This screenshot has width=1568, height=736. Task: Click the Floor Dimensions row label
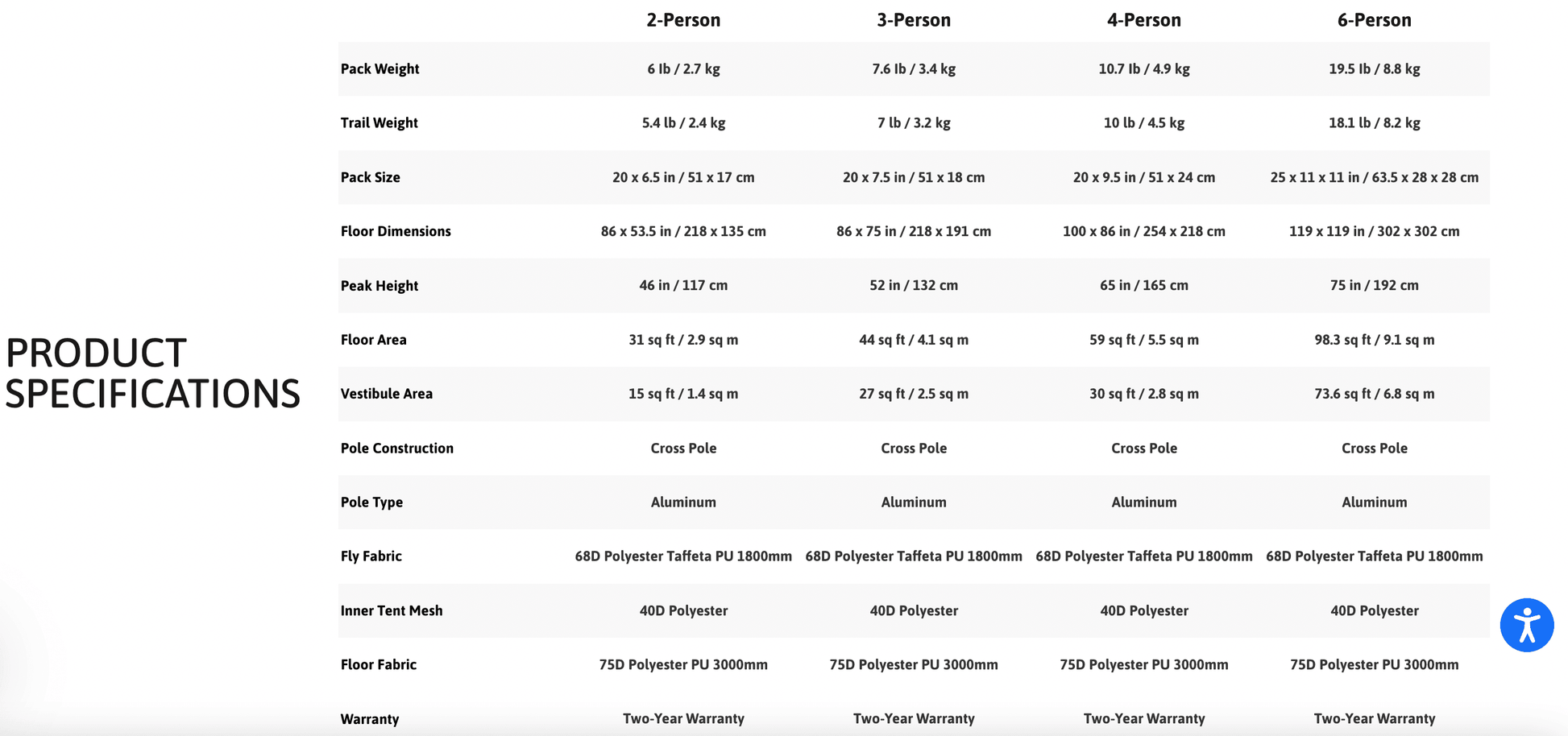tap(396, 232)
